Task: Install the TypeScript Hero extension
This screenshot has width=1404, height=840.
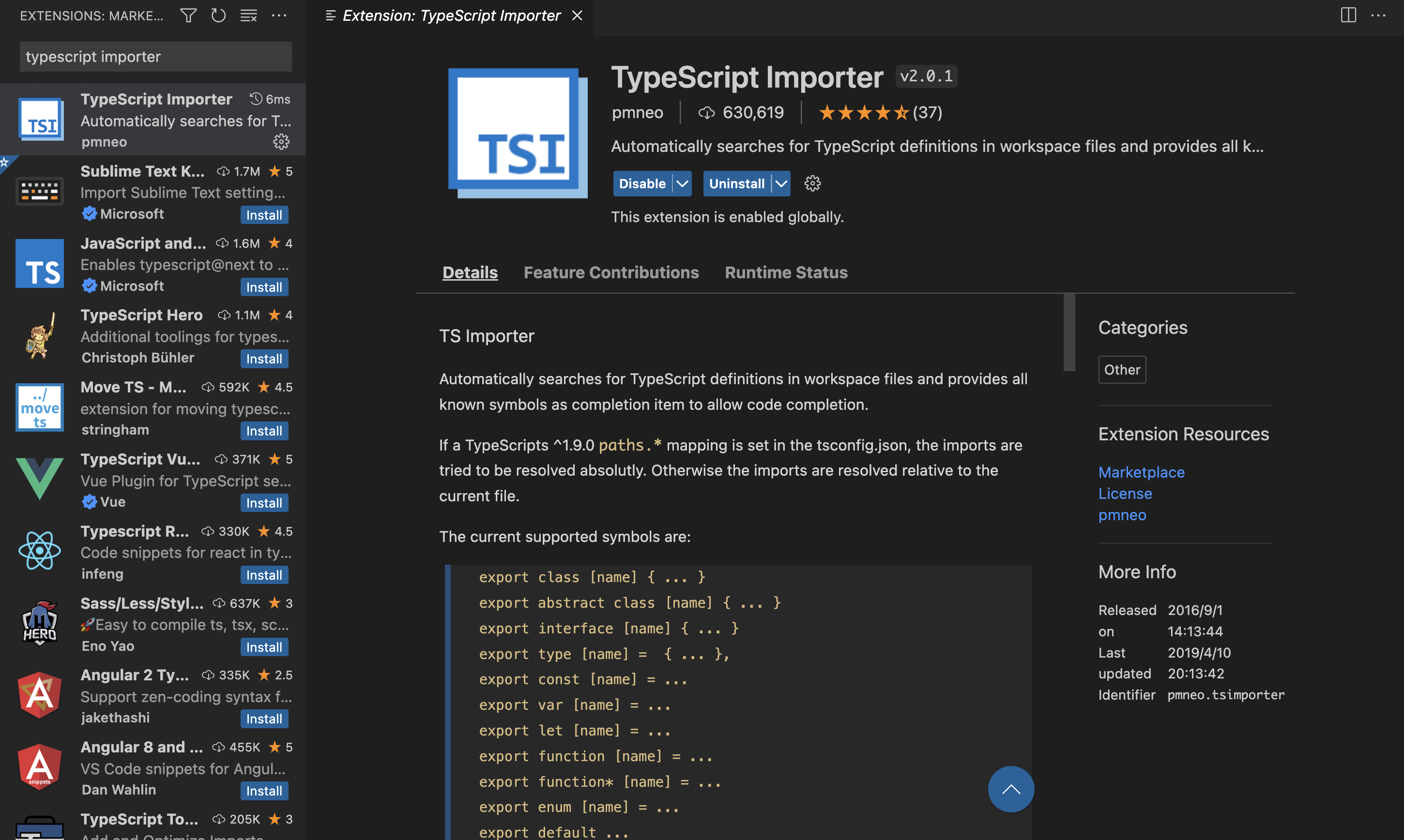Action: tap(264, 359)
